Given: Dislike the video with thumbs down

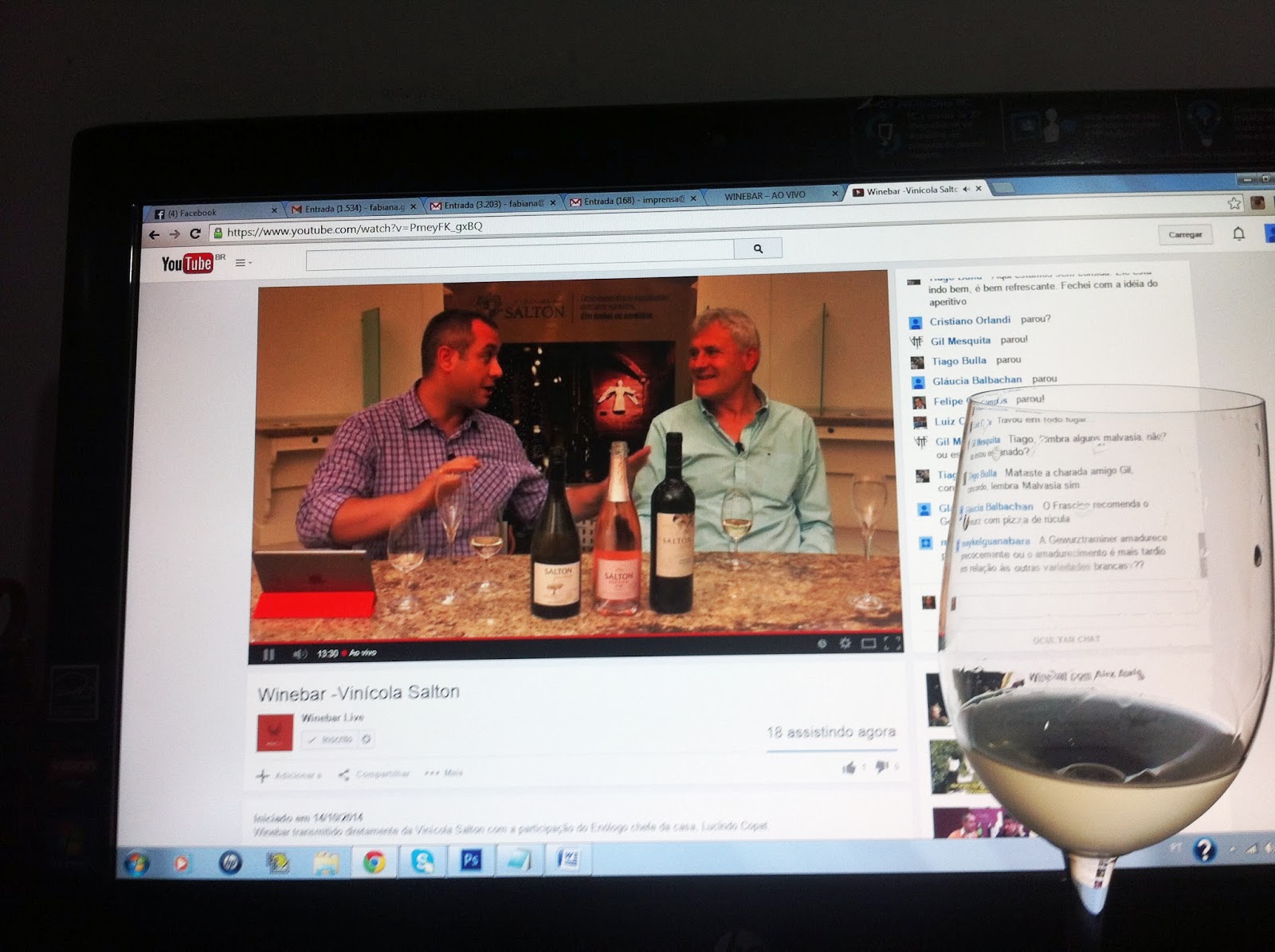Looking at the screenshot, I should (x=882, y=766).
